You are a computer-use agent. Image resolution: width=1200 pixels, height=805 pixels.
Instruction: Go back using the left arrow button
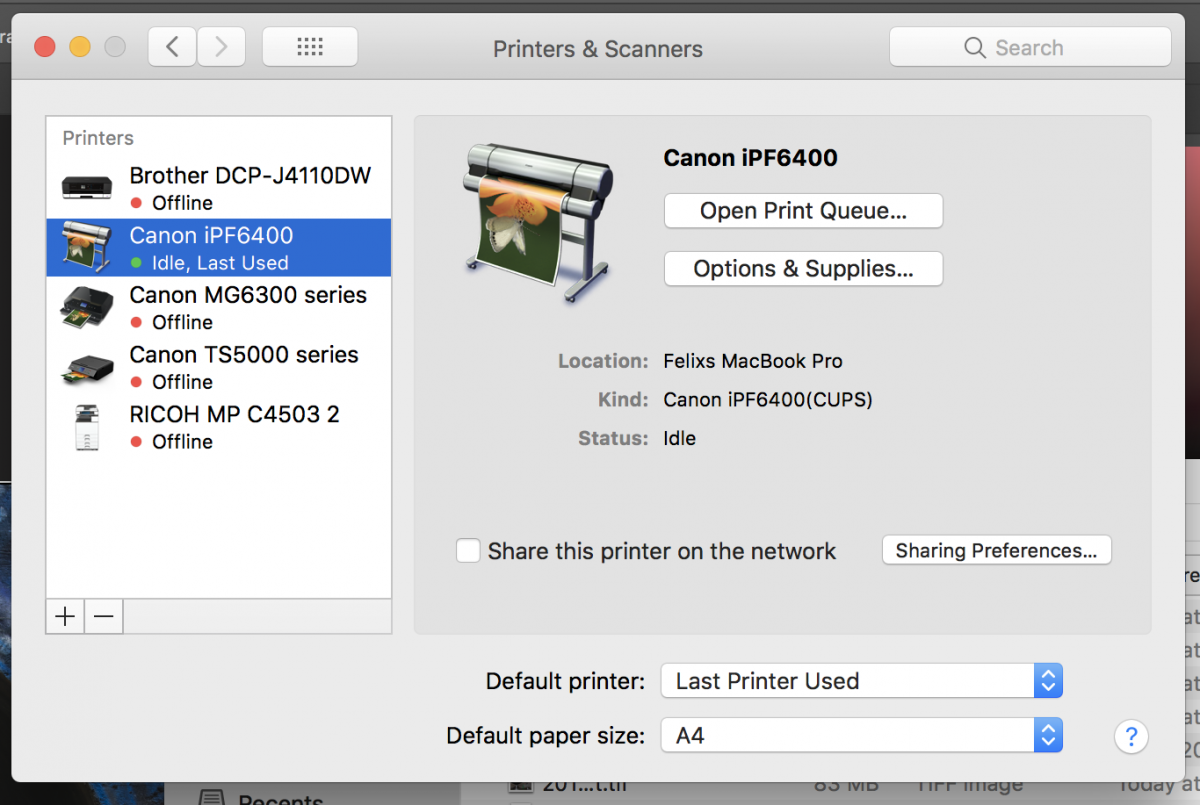click(x=173, y=47)
